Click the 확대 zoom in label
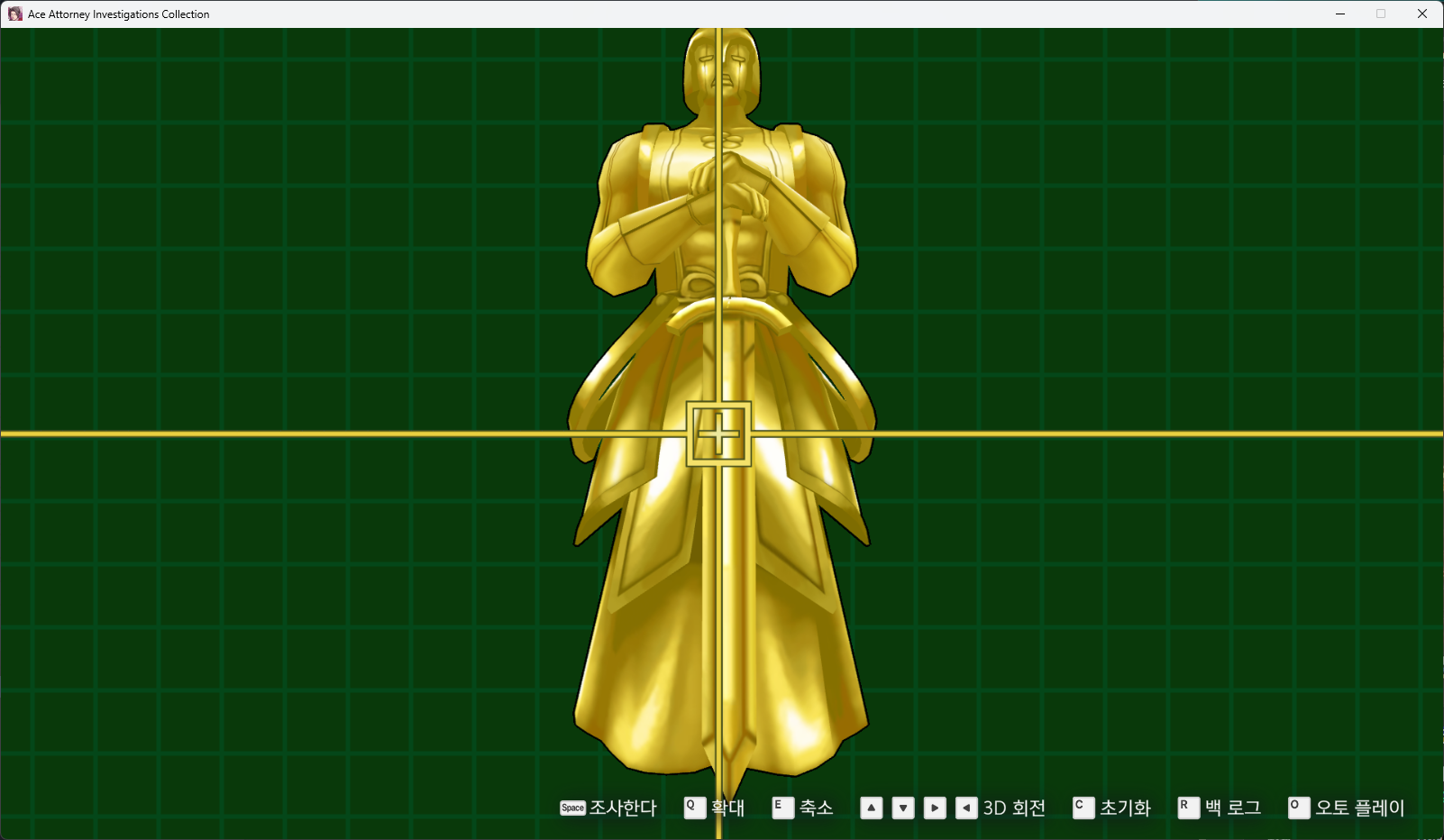The width and height of the screenshot is (1444, 840). pos(727,808)
